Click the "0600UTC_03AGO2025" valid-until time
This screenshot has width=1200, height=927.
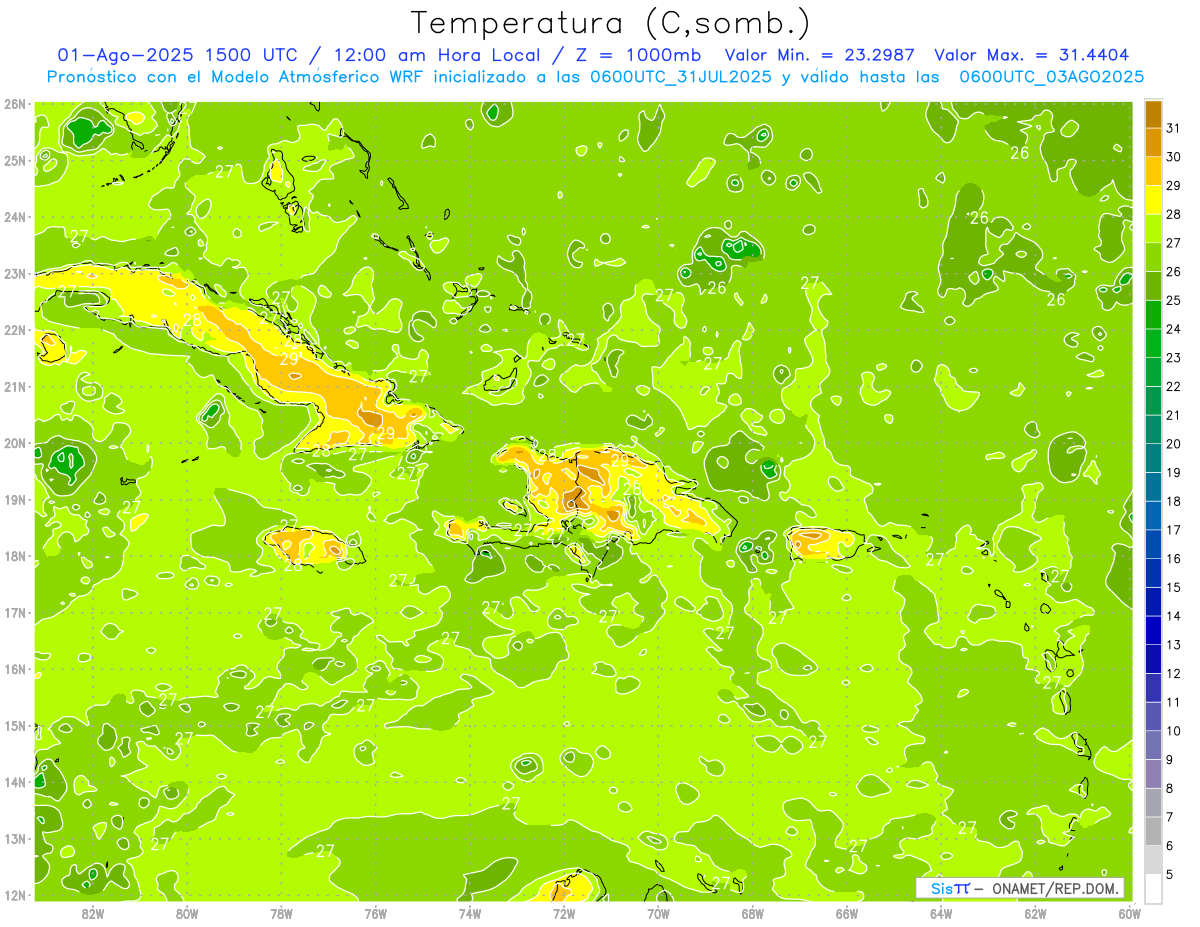1052,77
